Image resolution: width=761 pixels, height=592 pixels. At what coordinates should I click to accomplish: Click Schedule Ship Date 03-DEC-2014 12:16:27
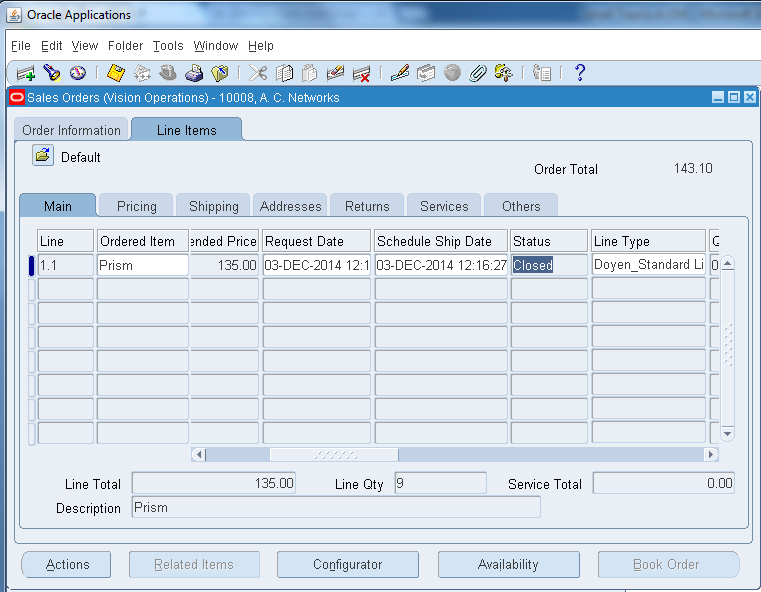[441, 265]
